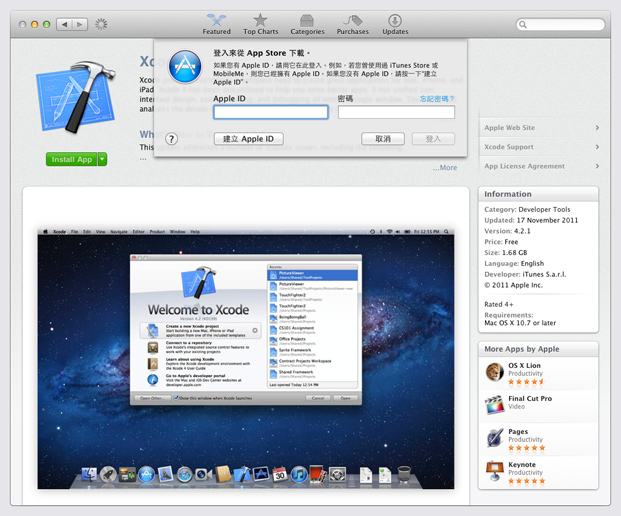Click the Pages title in More Apps
Image resolution: width=621 pixels, height=516 pixels.
coord(518,432)
